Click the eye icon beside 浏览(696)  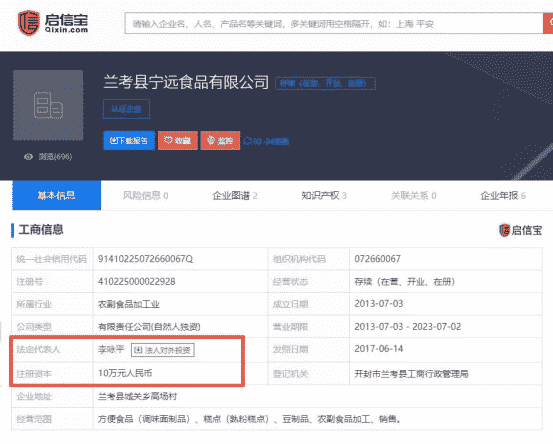click(29, 157)
